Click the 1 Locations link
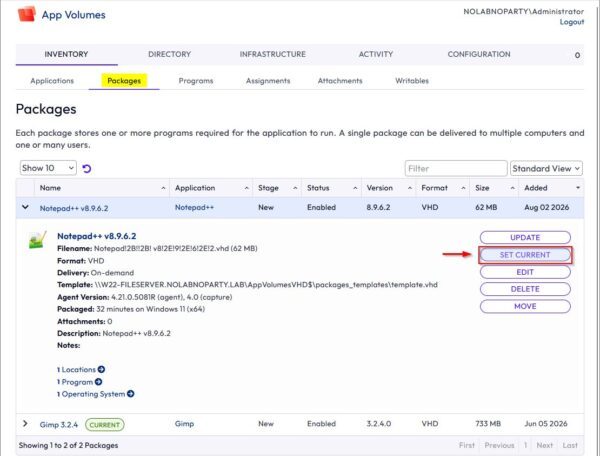Image resolution: width=600 pixels, height=456 pixels. tap(76, 370)
